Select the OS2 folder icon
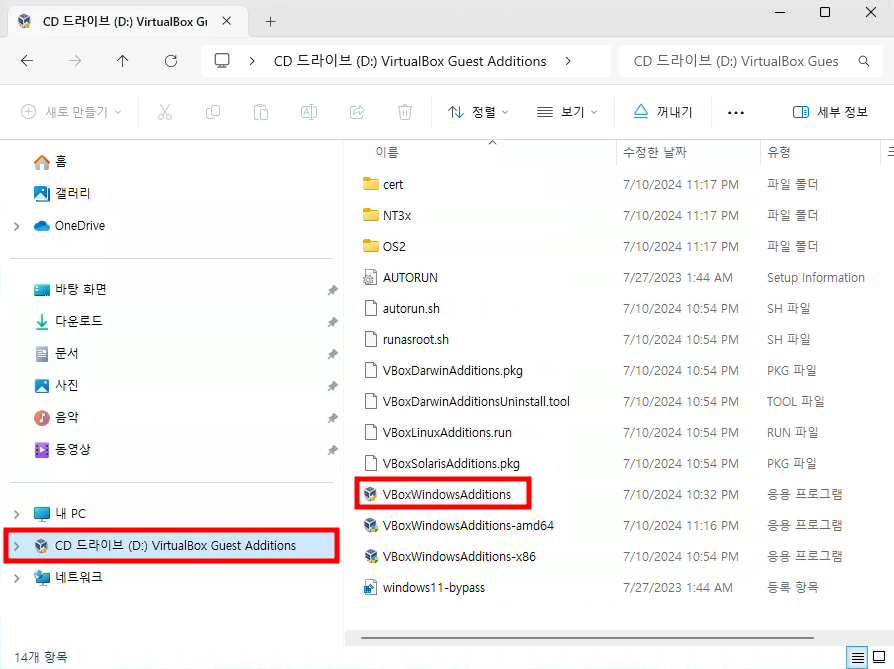This screenshot has width=894, height=669. coord(371,246)
